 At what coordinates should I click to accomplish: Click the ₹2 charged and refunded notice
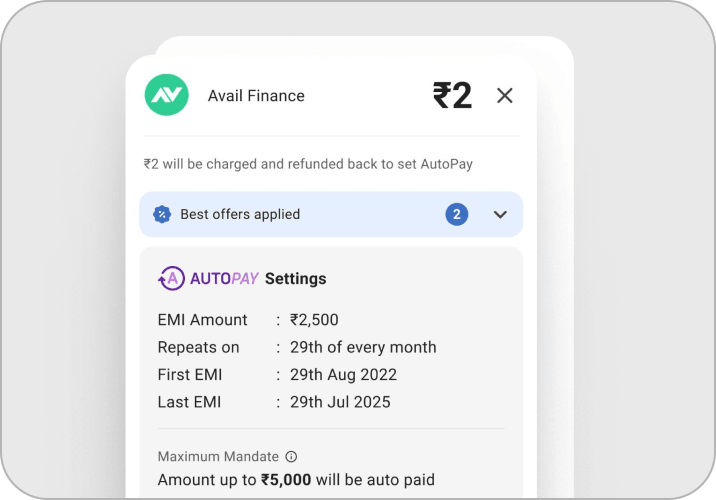click(x=308, y=164)
